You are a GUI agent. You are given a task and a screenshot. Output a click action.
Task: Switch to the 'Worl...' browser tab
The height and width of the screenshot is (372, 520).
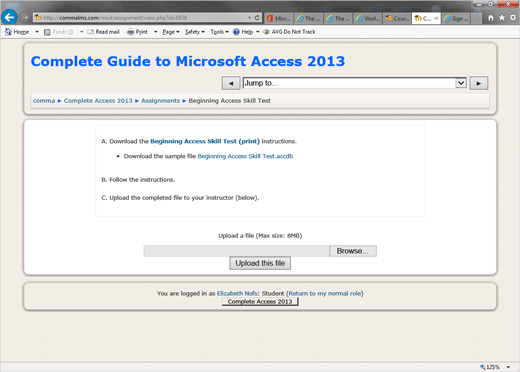pyautogui.click(x=368, y=18)
